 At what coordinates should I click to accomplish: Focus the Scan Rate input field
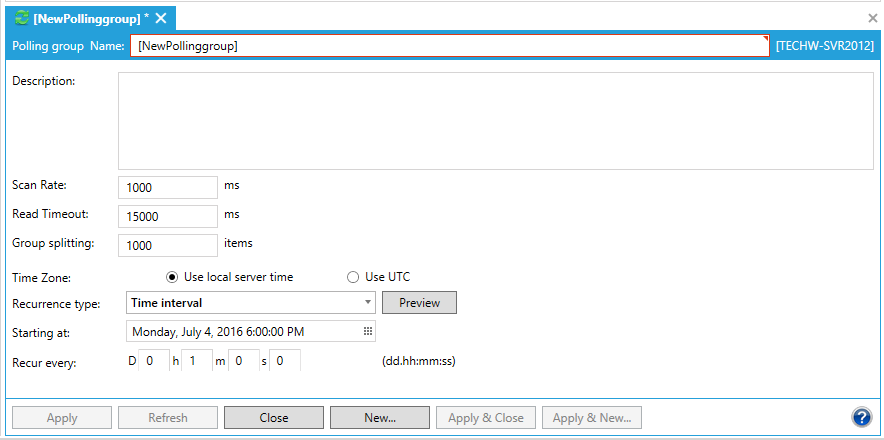pos(167,187)
